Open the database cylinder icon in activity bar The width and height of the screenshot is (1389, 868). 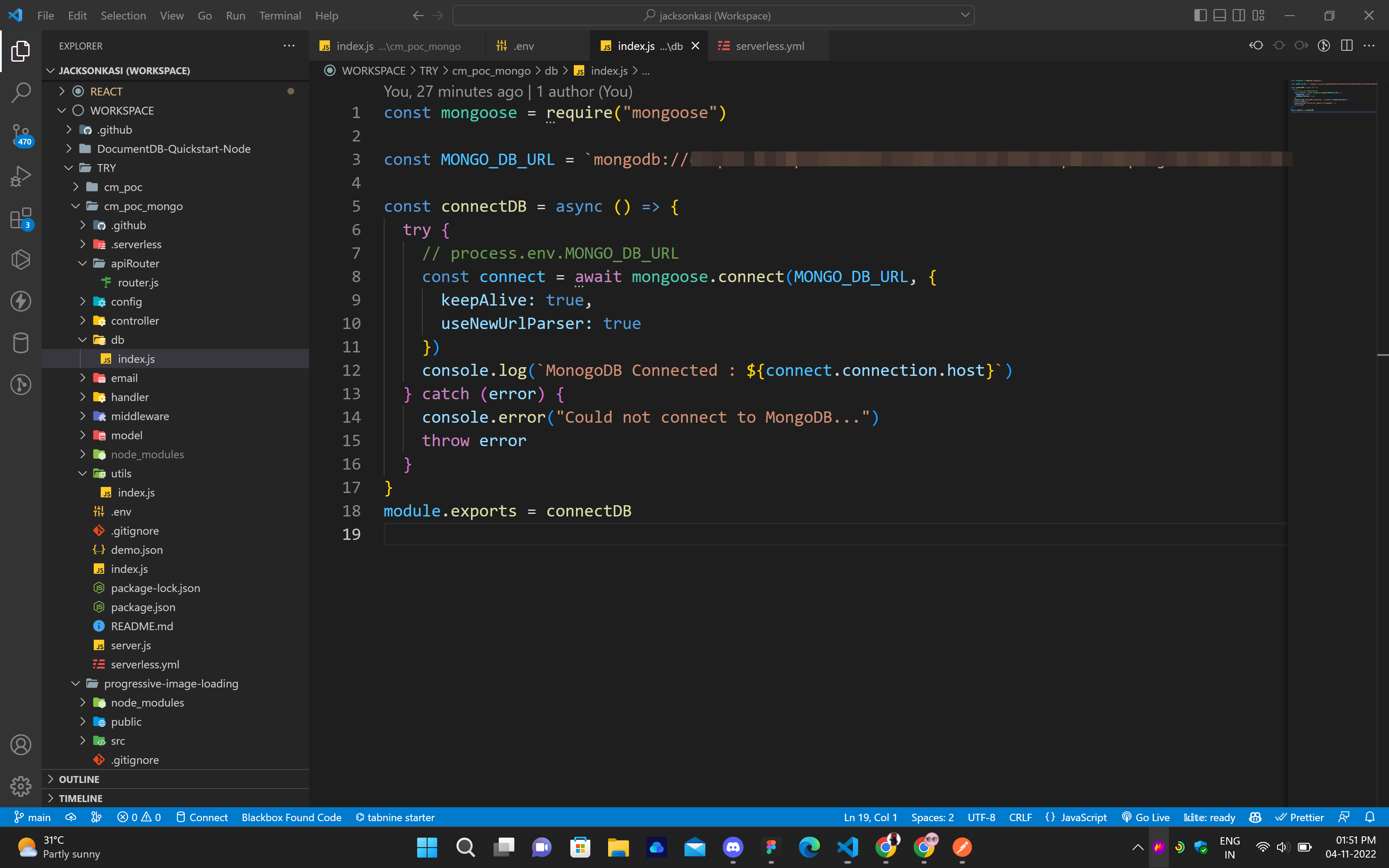[x=21, y=343]
